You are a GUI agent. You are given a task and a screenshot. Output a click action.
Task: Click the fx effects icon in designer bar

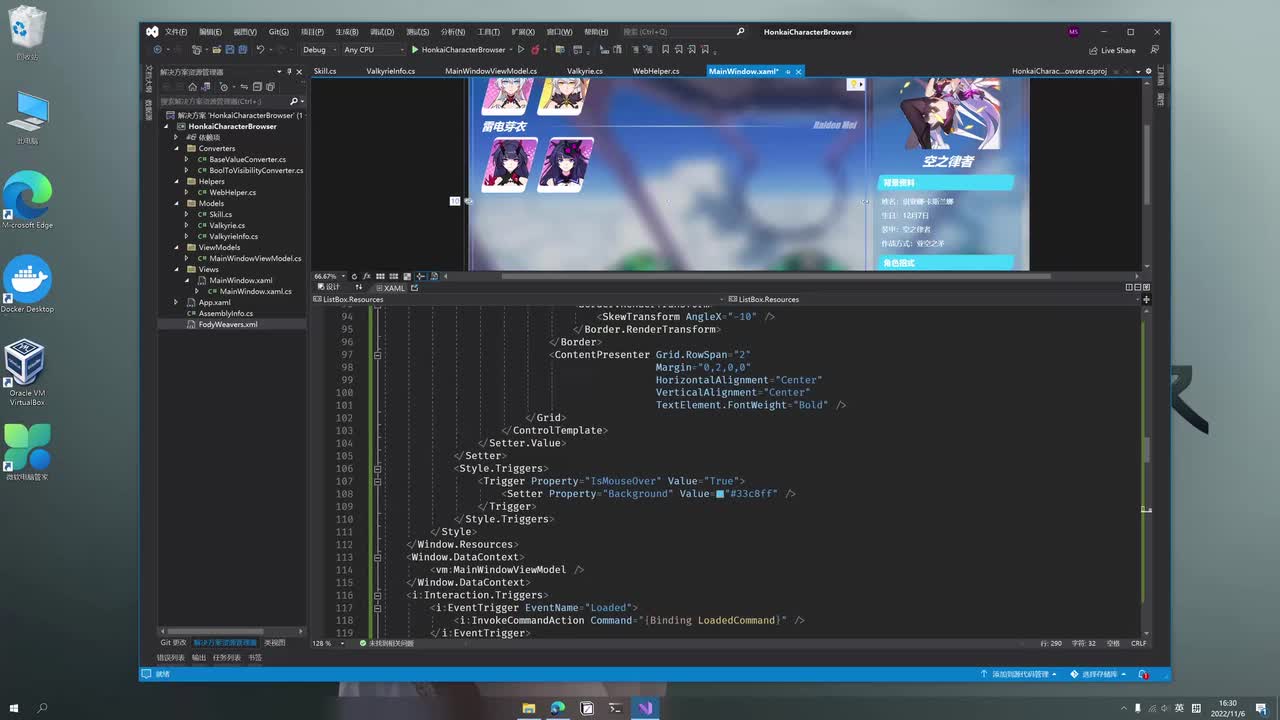coord(367,276)
